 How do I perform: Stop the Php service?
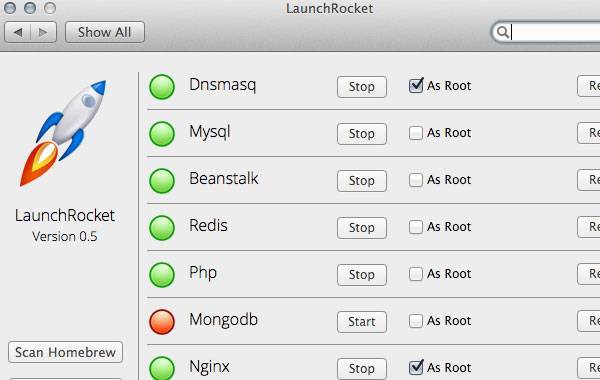(362, 275)
